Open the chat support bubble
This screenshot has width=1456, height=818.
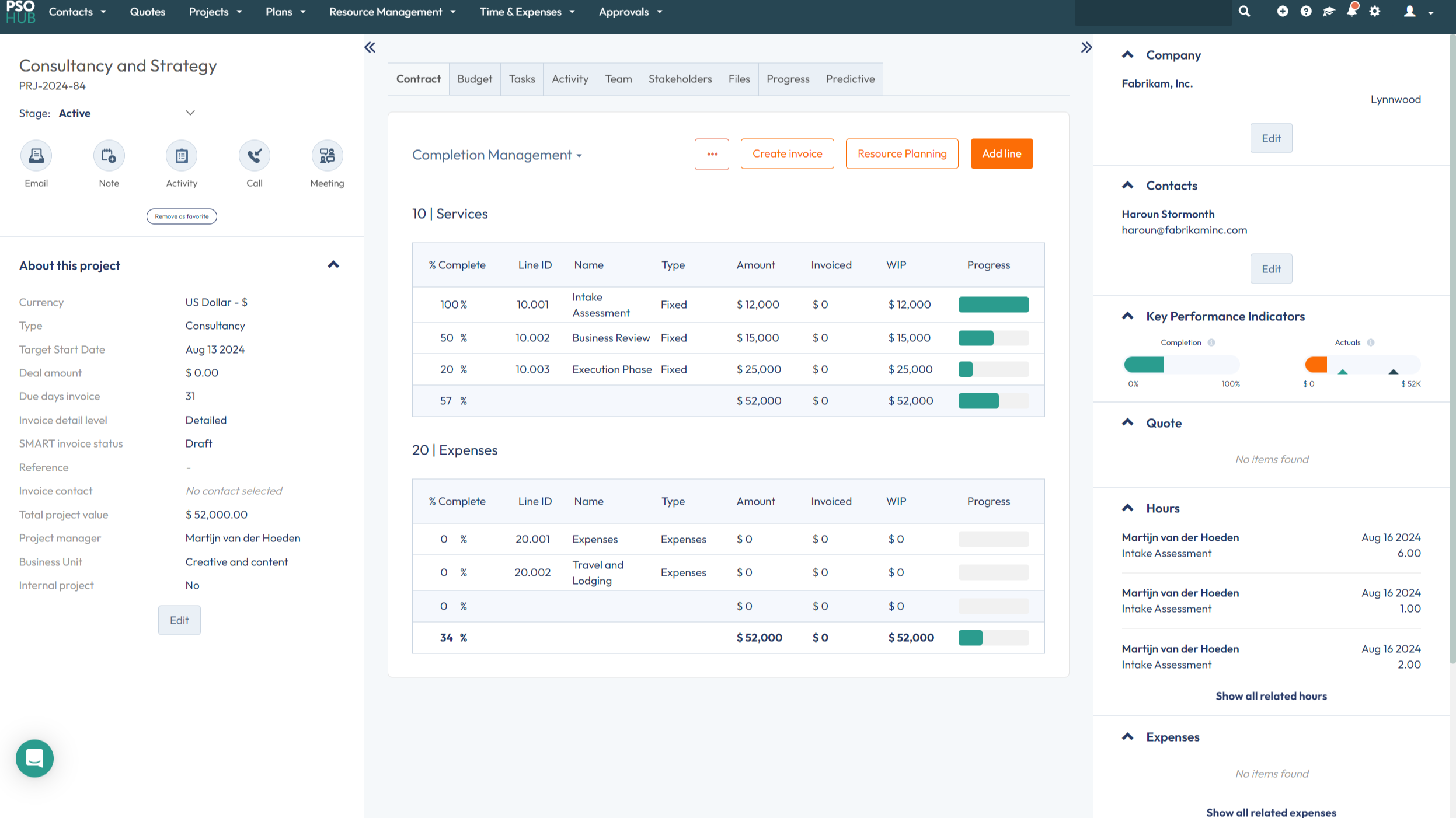point(34,758)
